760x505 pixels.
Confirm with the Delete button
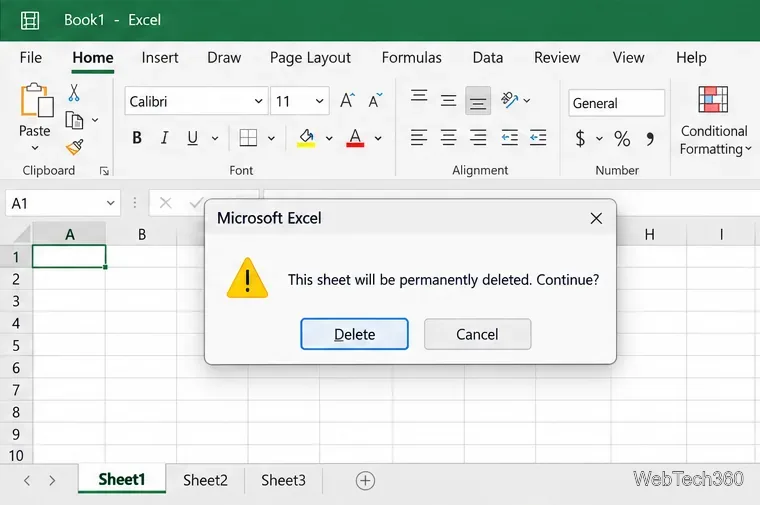354,334
